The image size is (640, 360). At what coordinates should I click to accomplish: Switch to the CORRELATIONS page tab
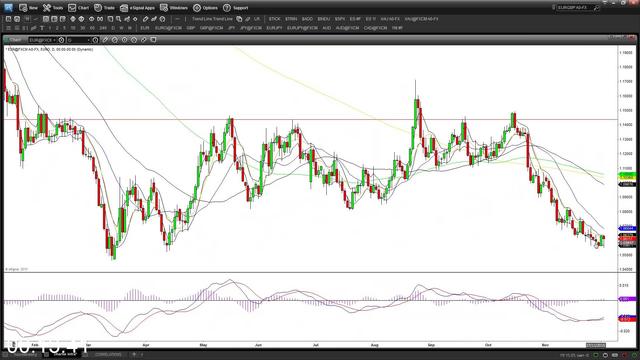coord(108,354)
